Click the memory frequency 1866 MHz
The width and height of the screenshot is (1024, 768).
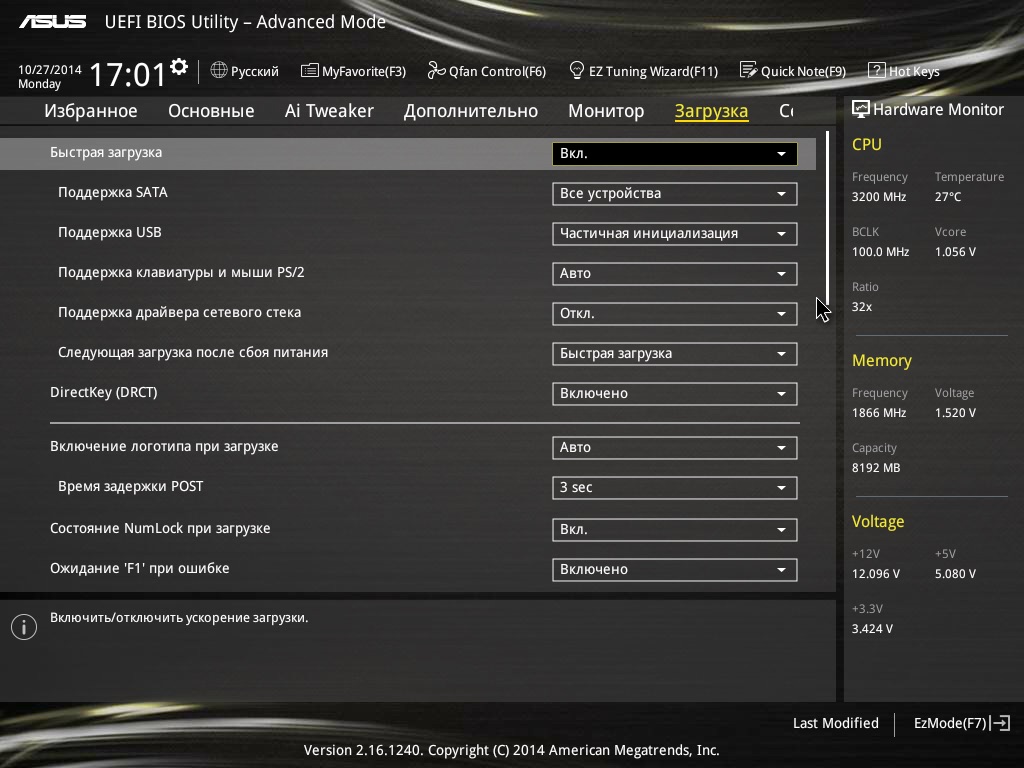pyautogui.click(x=879, y=413)
